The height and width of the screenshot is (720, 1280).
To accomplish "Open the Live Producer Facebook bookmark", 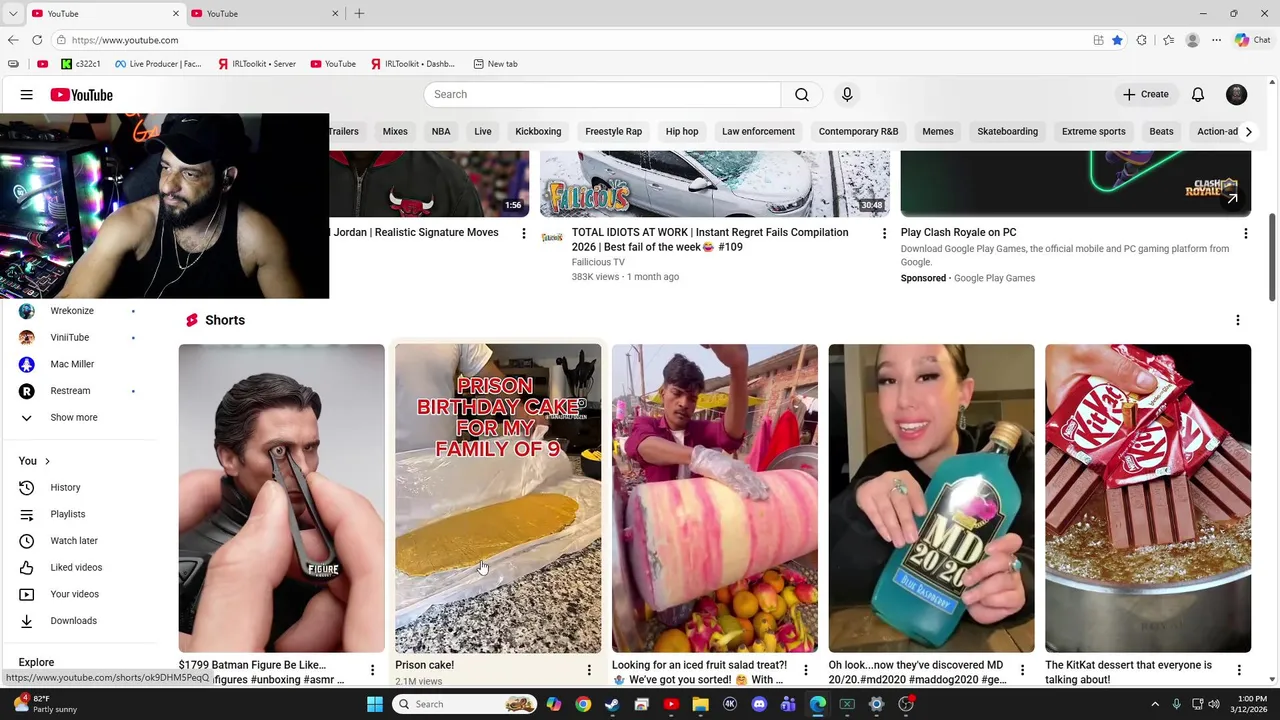I will coord(158,64).
